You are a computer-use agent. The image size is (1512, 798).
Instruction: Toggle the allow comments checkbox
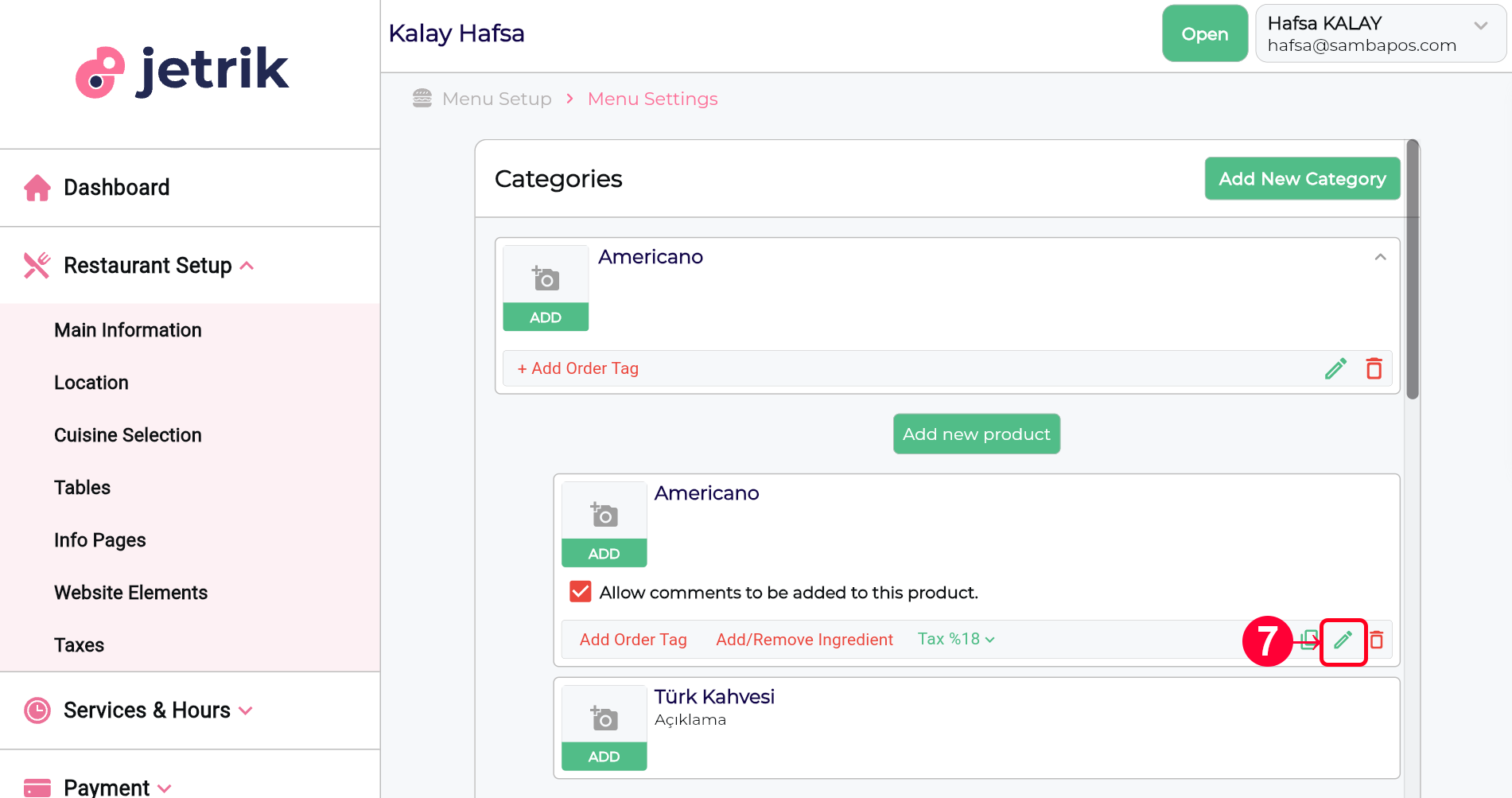click(x=581, y=592)
